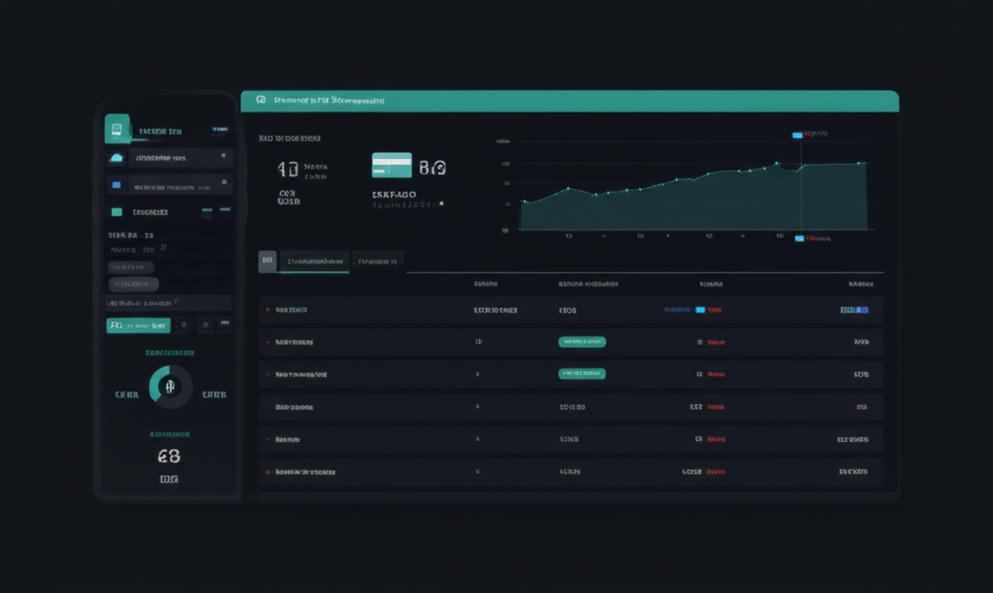Click the vertical marker line on the area chart

point(801,184)
